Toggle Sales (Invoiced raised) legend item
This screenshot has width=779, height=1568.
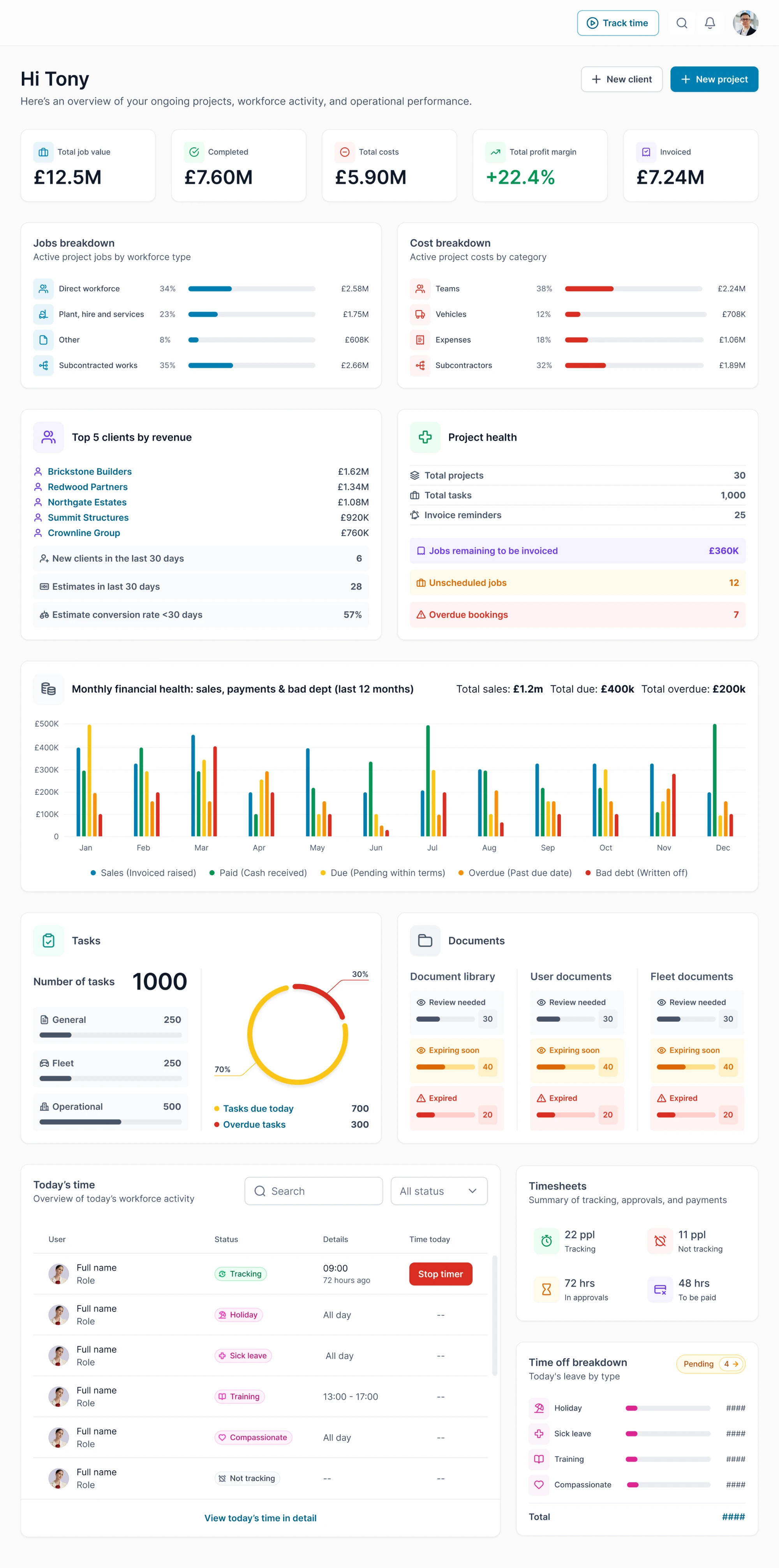pos(144,873)
